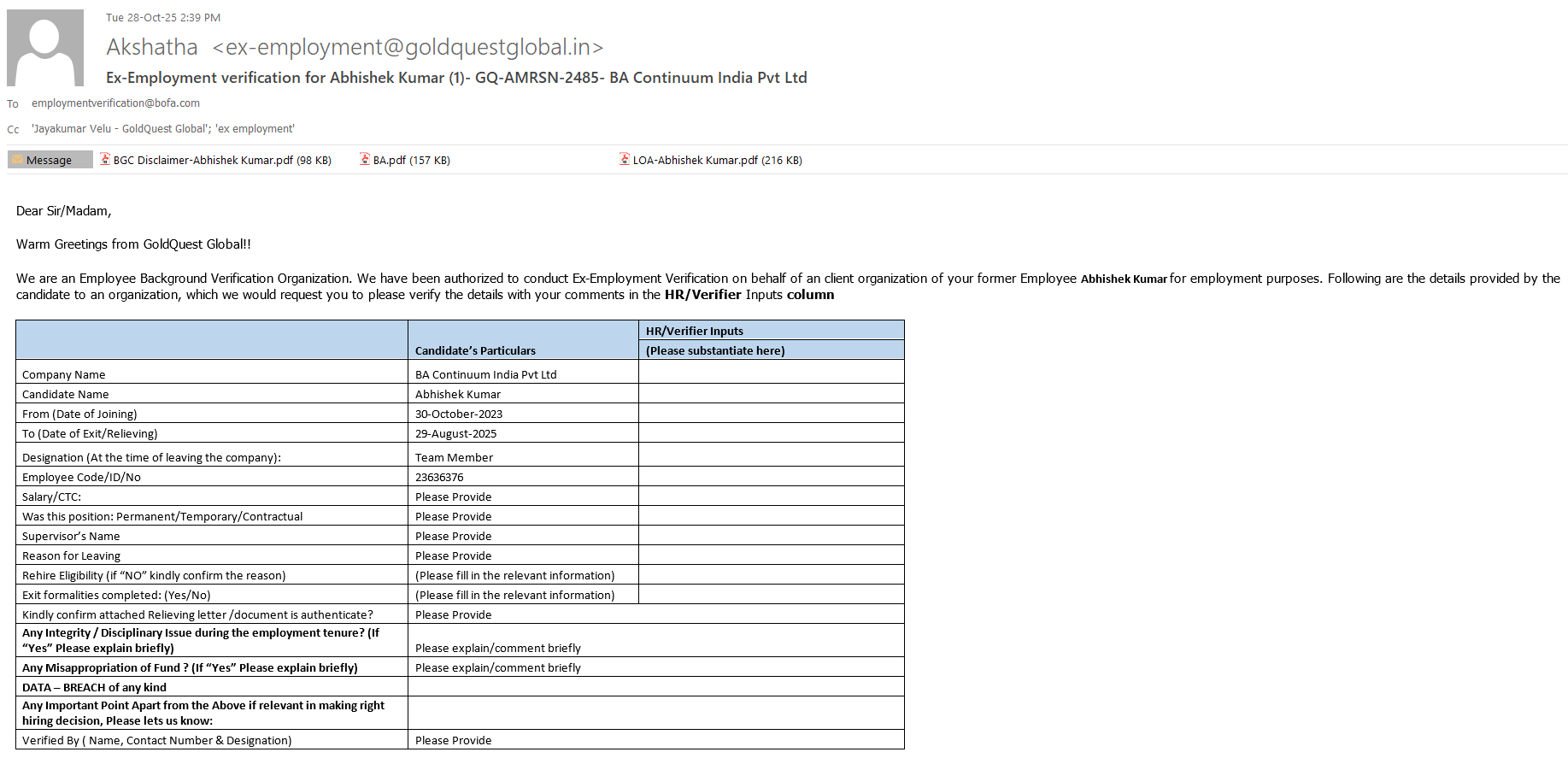Click PDF icon of BA.pdf attachment

365,159
